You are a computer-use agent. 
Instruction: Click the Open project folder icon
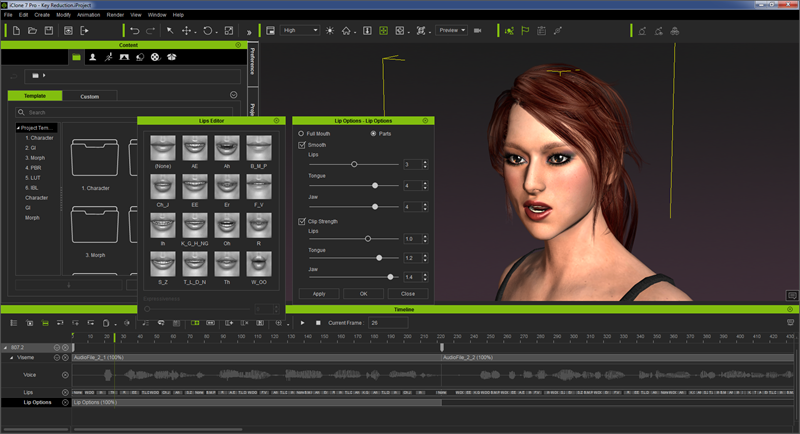click(33, 31)
